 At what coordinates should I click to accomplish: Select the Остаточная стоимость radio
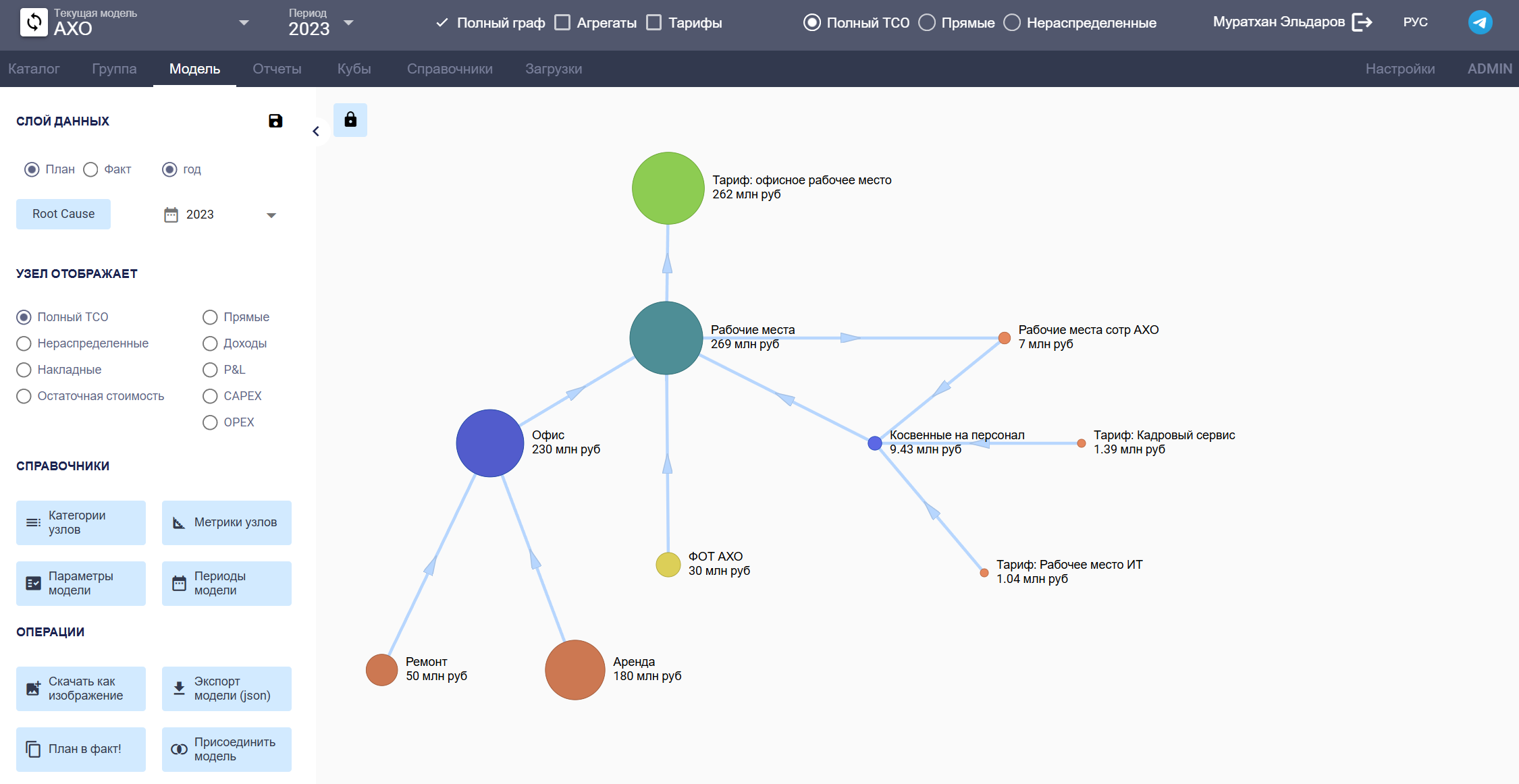point(24,396)
